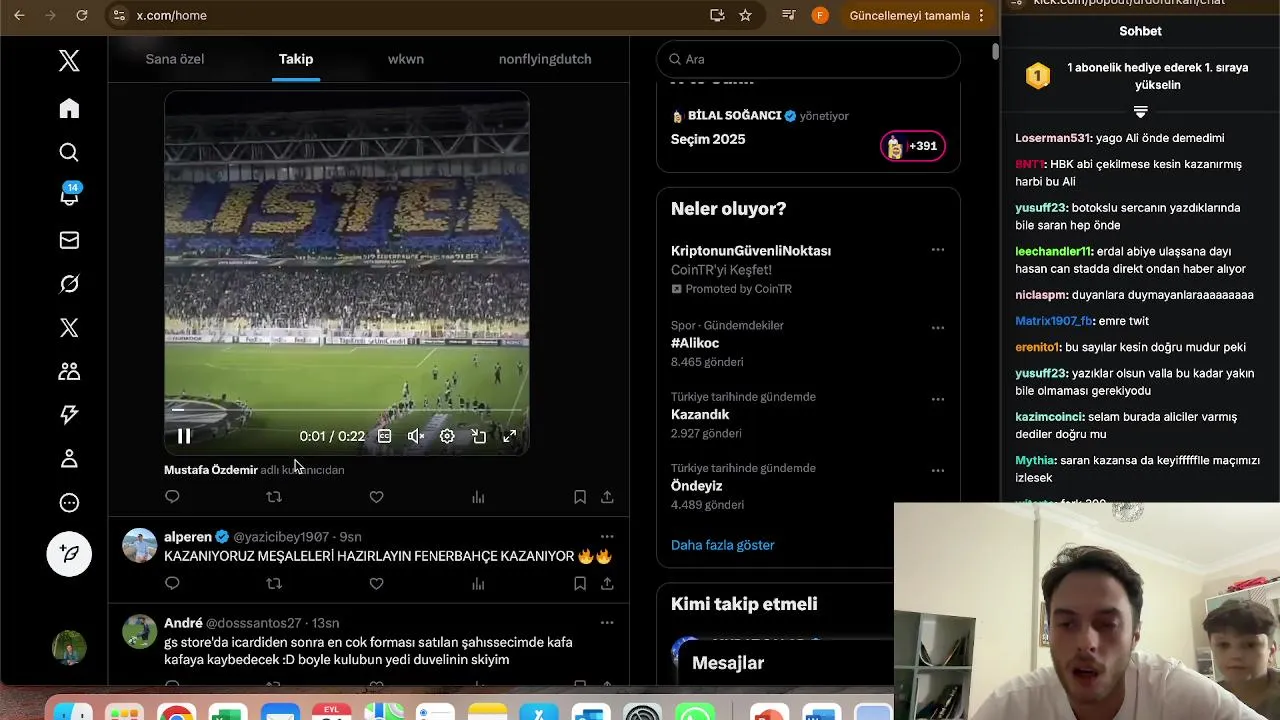Viewport: 1280px width, 720px height.
Task: Open the More circle menu in sidebar
Action: click(x=69, y=503)
